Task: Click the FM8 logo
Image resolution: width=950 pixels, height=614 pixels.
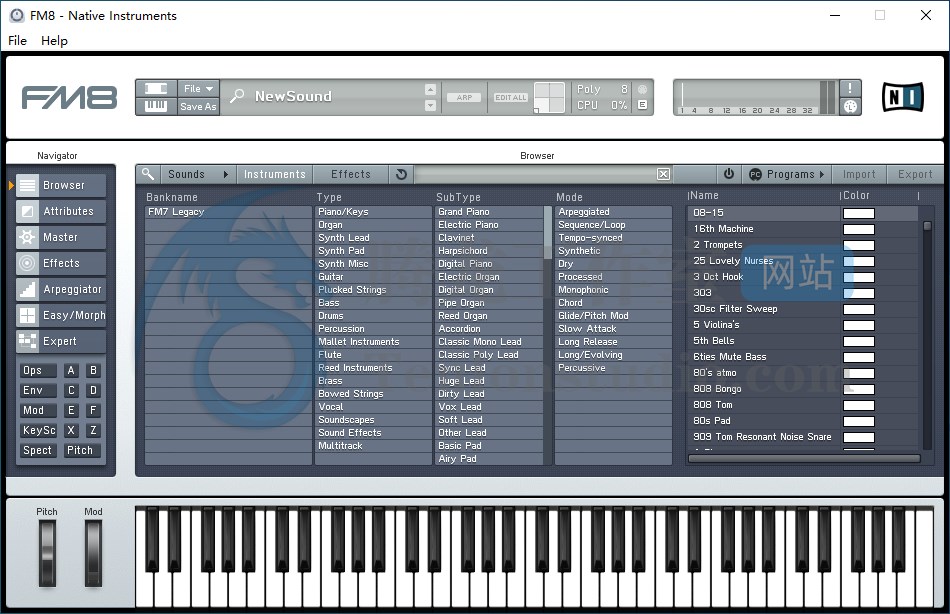Action: point(69,98)
